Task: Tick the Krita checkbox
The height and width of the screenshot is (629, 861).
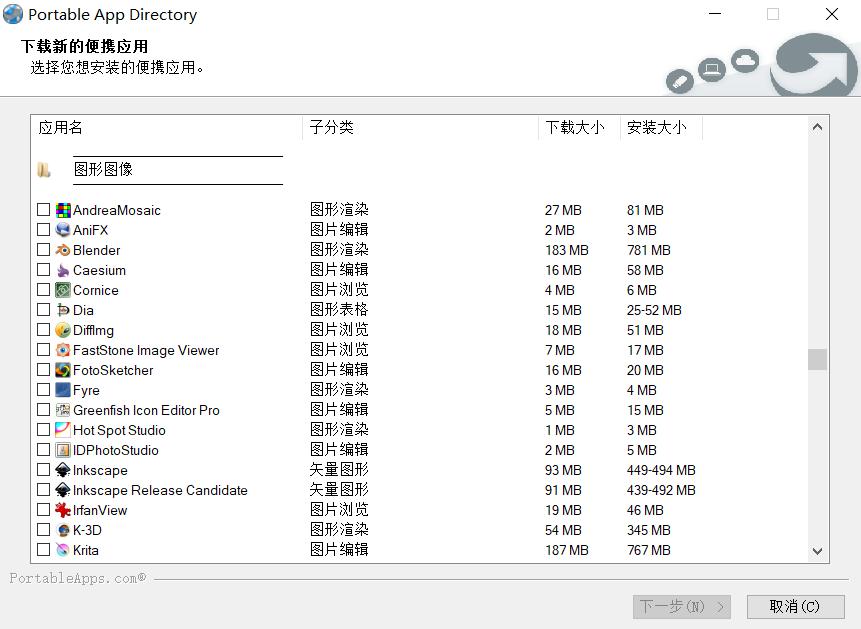Action: click(x=43, y=550)
